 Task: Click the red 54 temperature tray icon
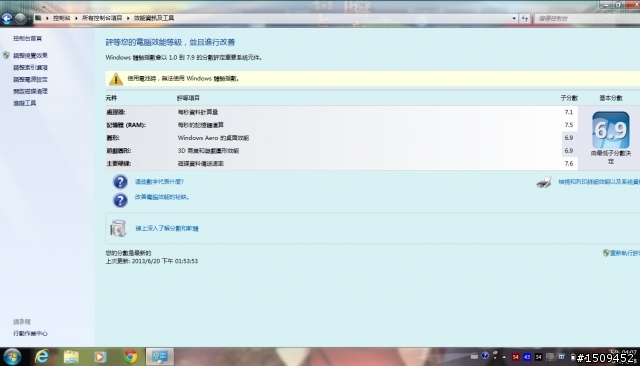pos(516,357)
